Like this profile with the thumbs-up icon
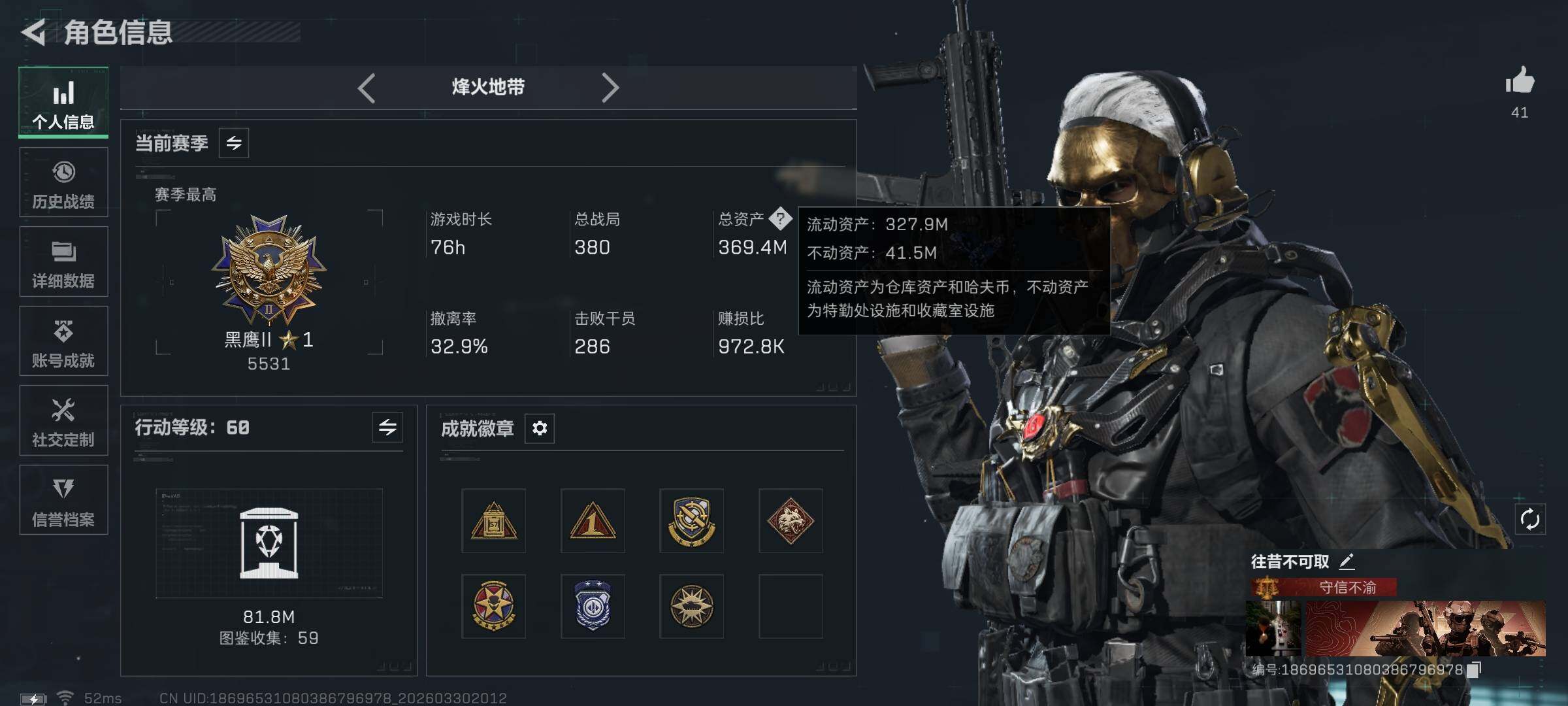 pyautogui.click(x=1520, y=81)
